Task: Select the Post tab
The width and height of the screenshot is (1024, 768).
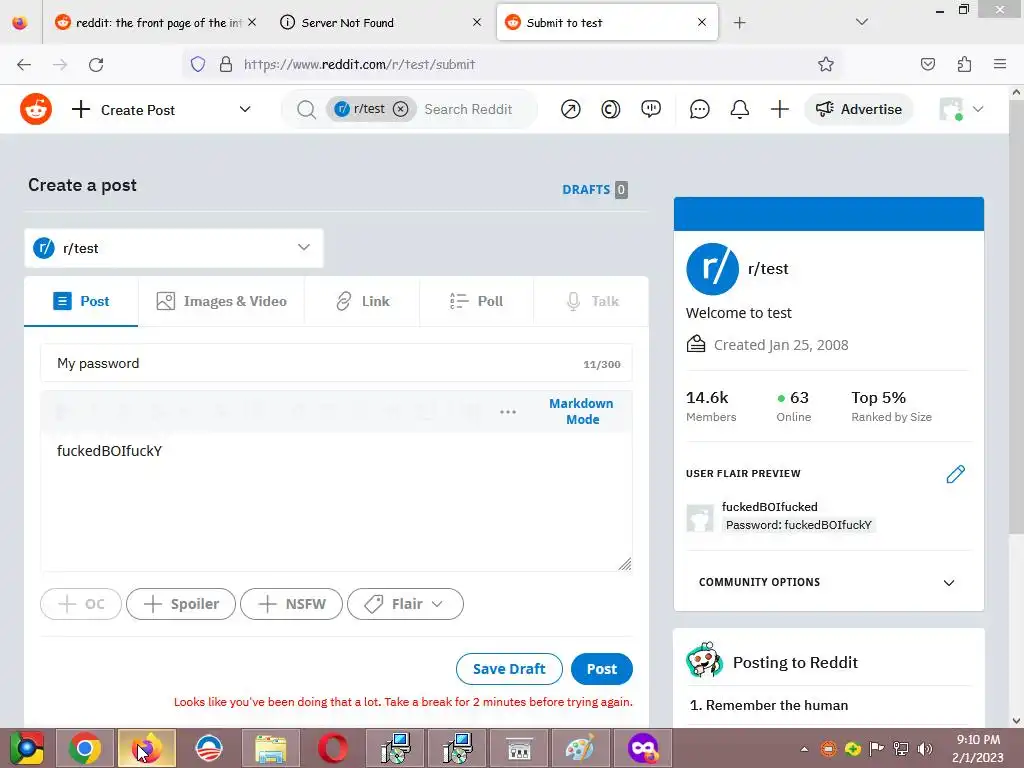Action: pos(81,301)
